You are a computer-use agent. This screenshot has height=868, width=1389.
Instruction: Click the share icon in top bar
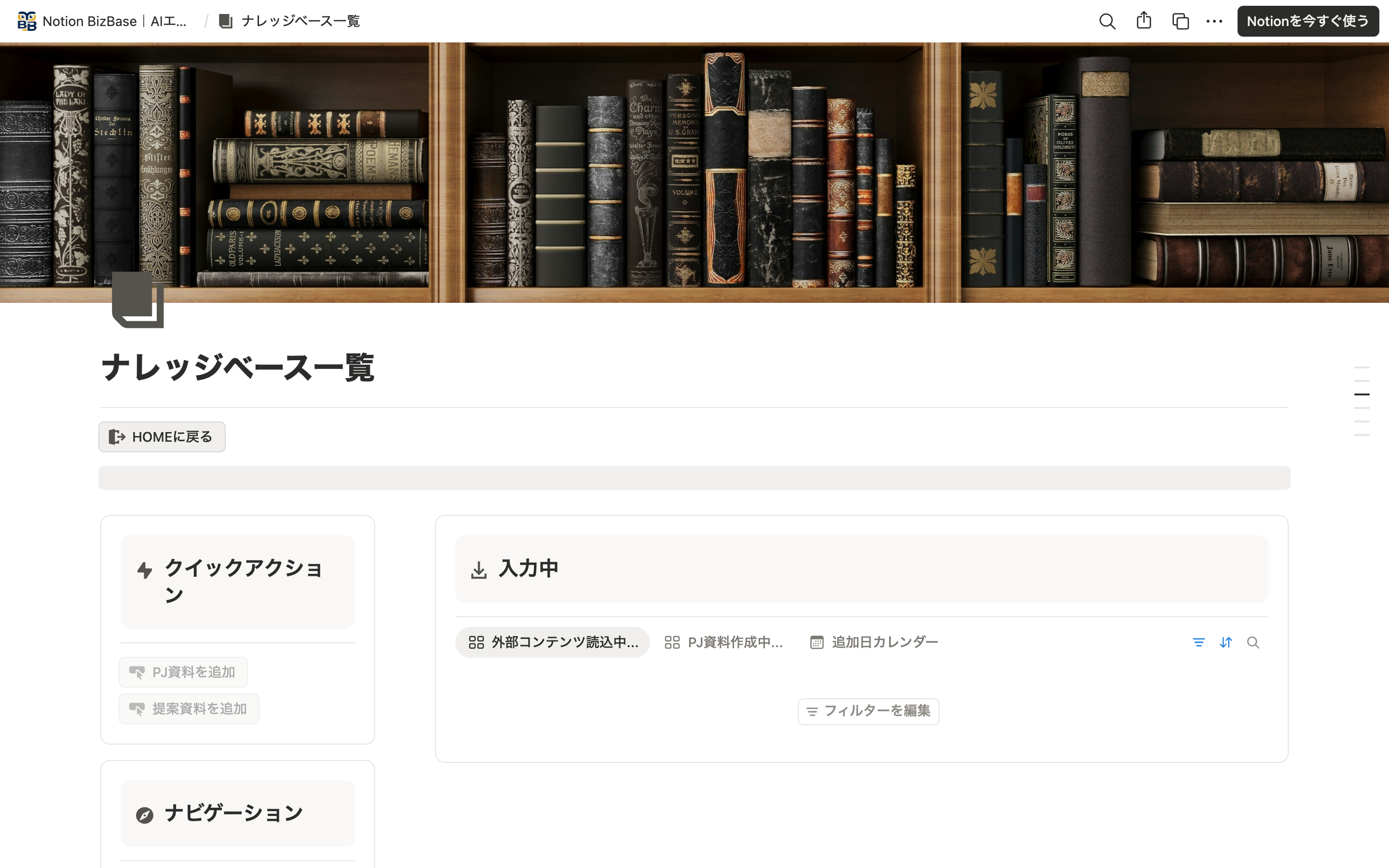click(1144, 21)
